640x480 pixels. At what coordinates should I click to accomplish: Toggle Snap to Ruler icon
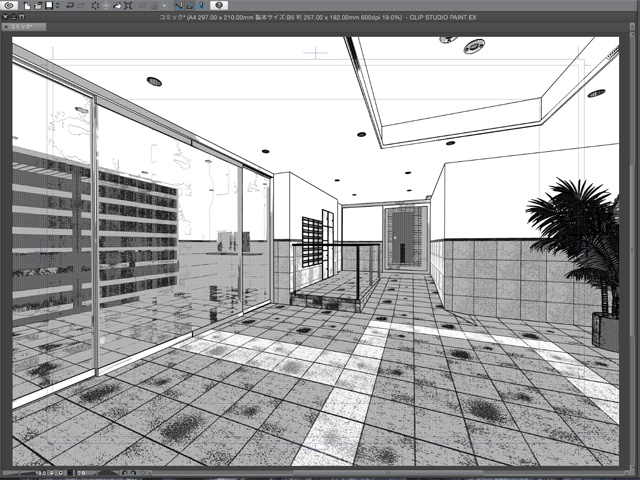coord(179,5)
